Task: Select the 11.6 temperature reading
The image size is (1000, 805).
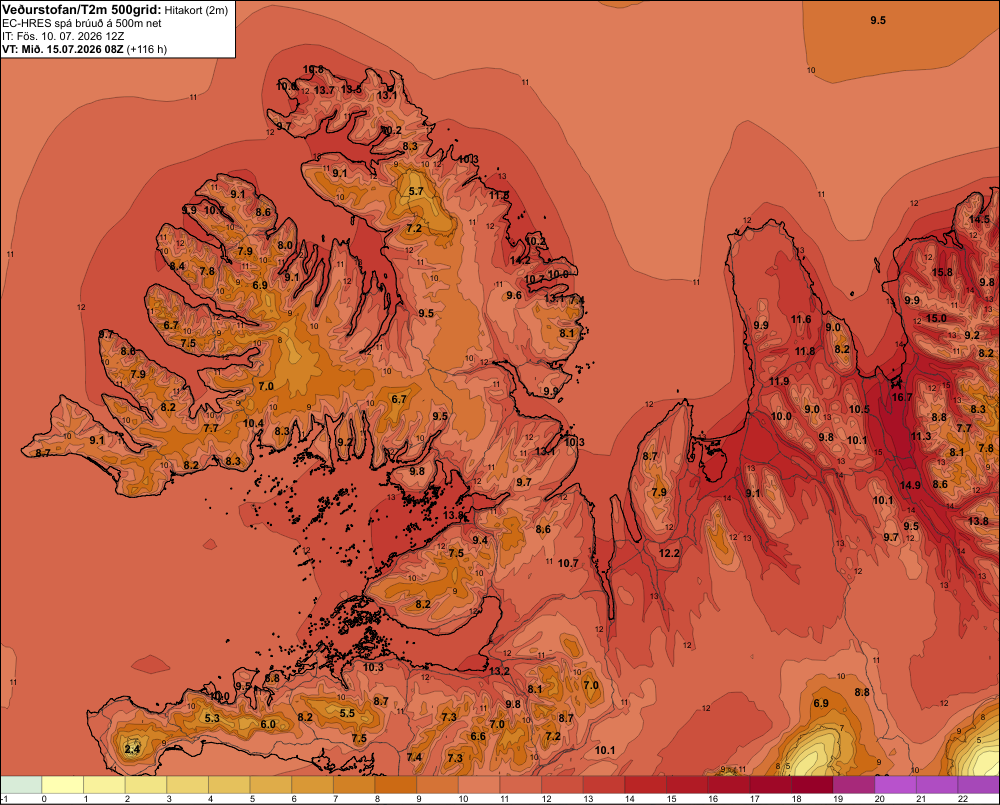Action: [801, 320]
